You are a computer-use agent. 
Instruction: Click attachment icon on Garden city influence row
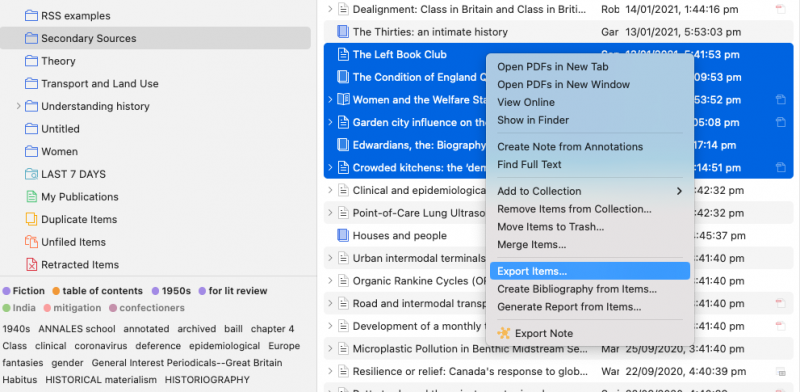point(780,122)
